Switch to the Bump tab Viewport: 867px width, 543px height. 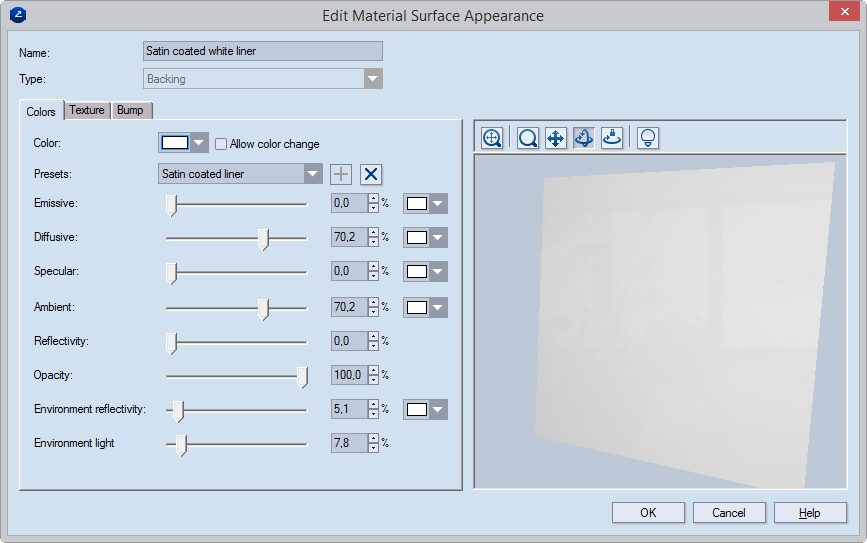[x=130, y=110]
